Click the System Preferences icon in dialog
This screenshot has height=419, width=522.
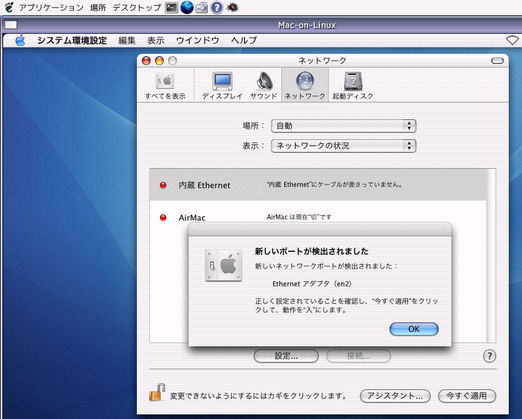[x=224, y=265]
